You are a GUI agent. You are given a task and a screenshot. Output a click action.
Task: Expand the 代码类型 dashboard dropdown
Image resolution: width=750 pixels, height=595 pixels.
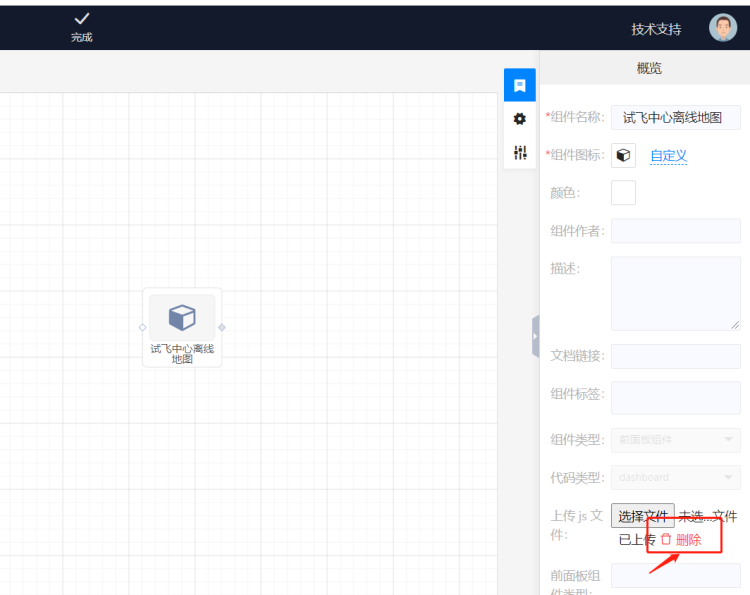tap(675, 477)
